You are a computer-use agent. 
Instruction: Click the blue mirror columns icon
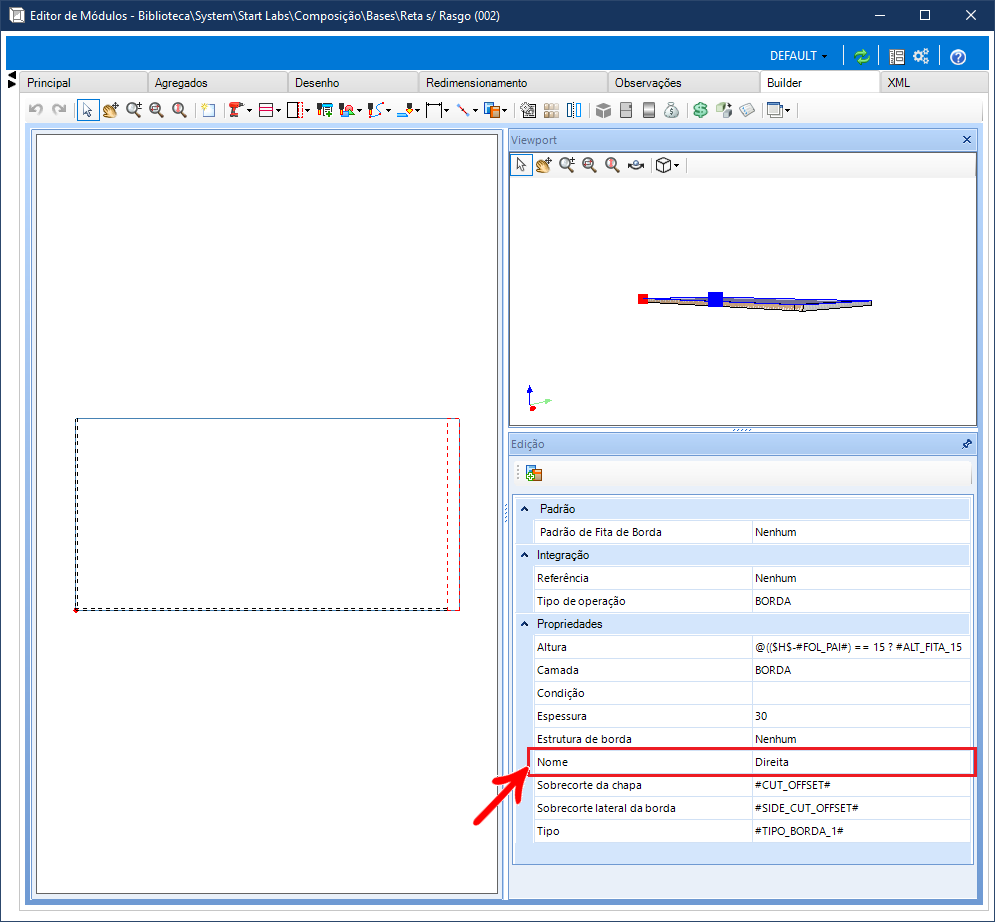pyautogui.click(x=574, y=110)
